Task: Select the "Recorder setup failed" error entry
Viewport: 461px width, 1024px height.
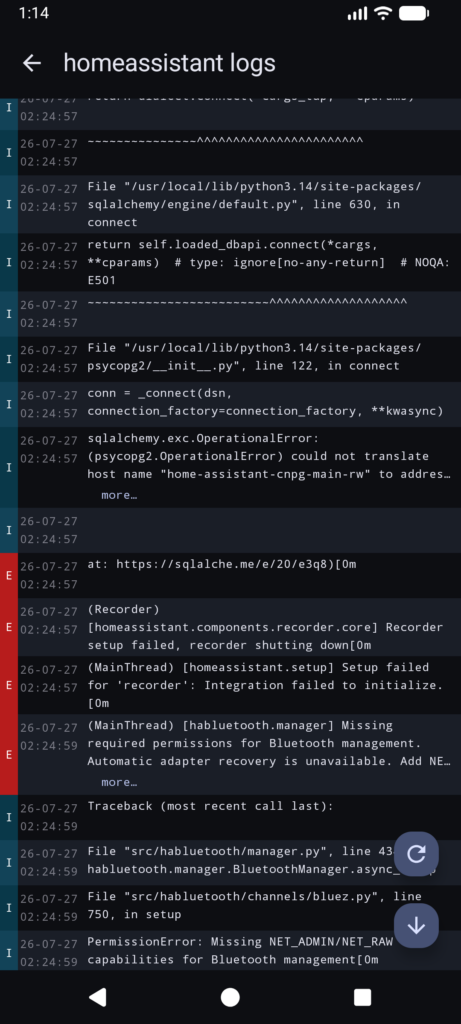Action: (x=230, y=627)
